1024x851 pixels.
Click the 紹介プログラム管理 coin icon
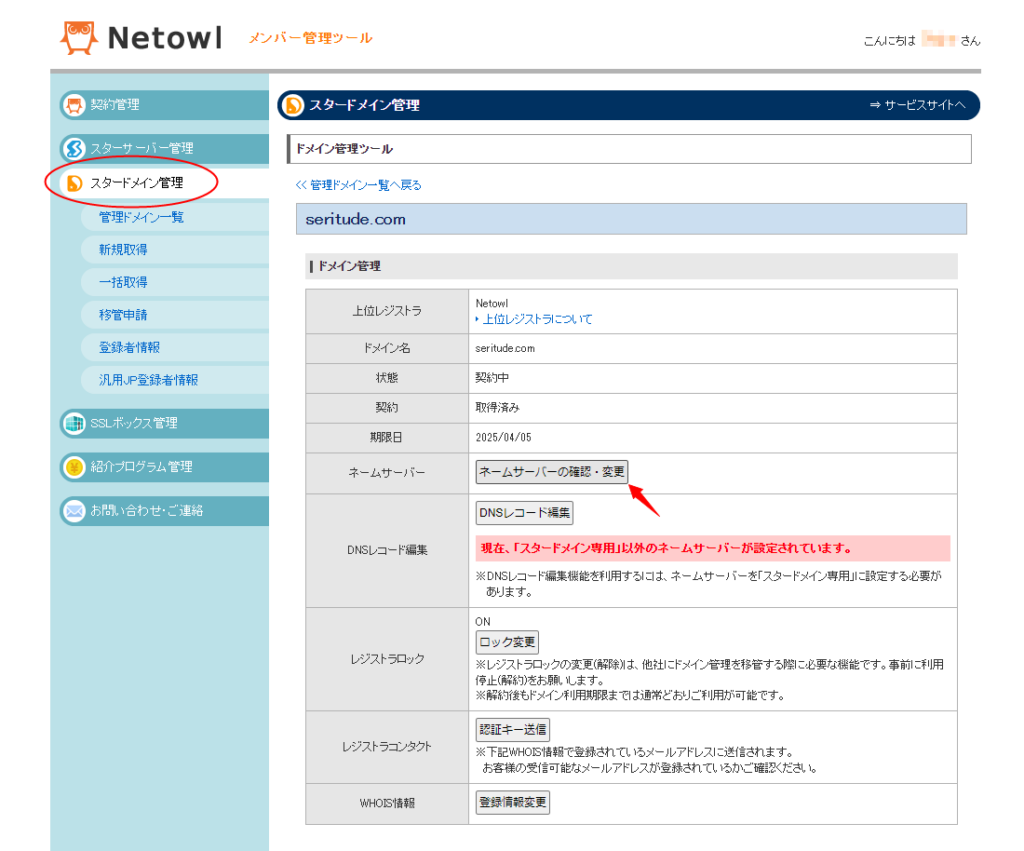pos(74,467)
